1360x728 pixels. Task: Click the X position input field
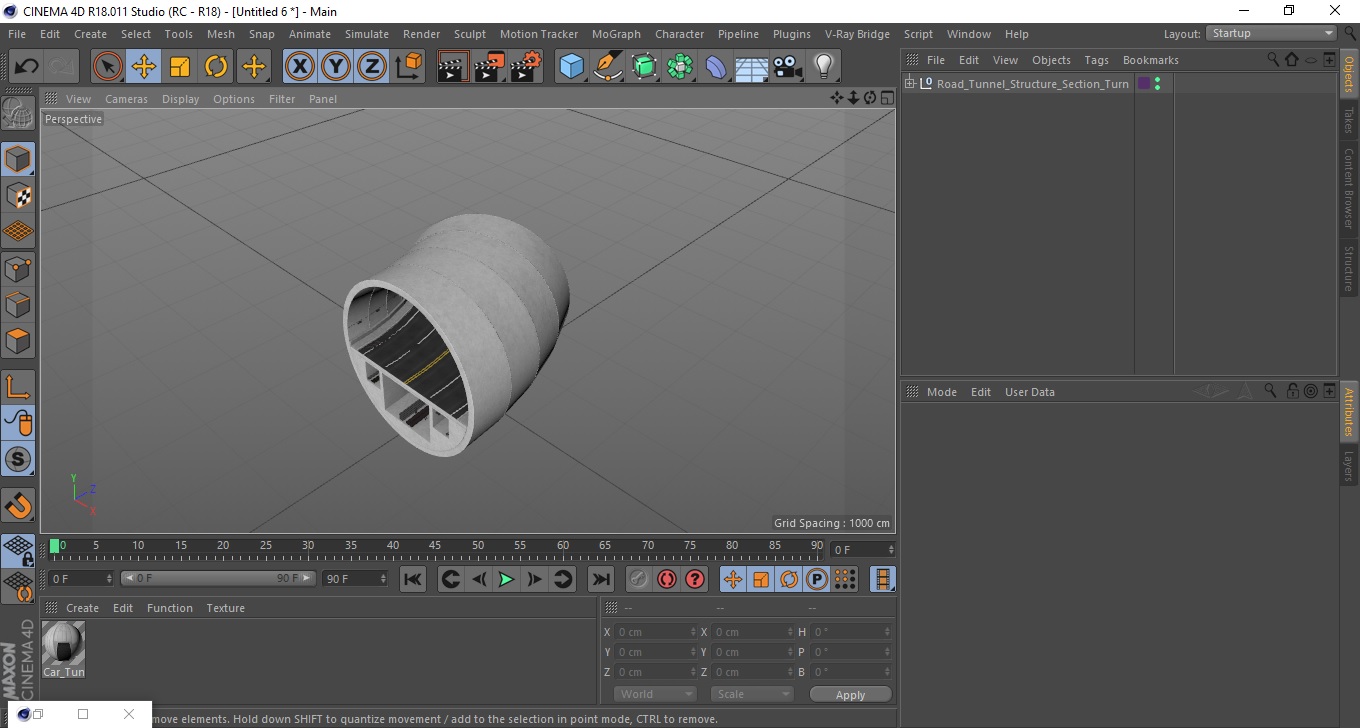(654, 632)
